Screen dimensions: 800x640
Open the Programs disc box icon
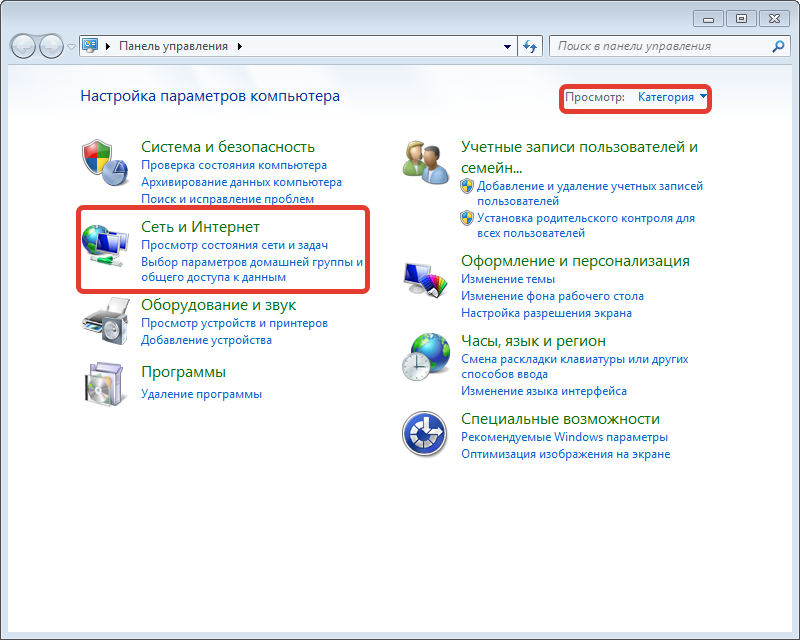106,383
